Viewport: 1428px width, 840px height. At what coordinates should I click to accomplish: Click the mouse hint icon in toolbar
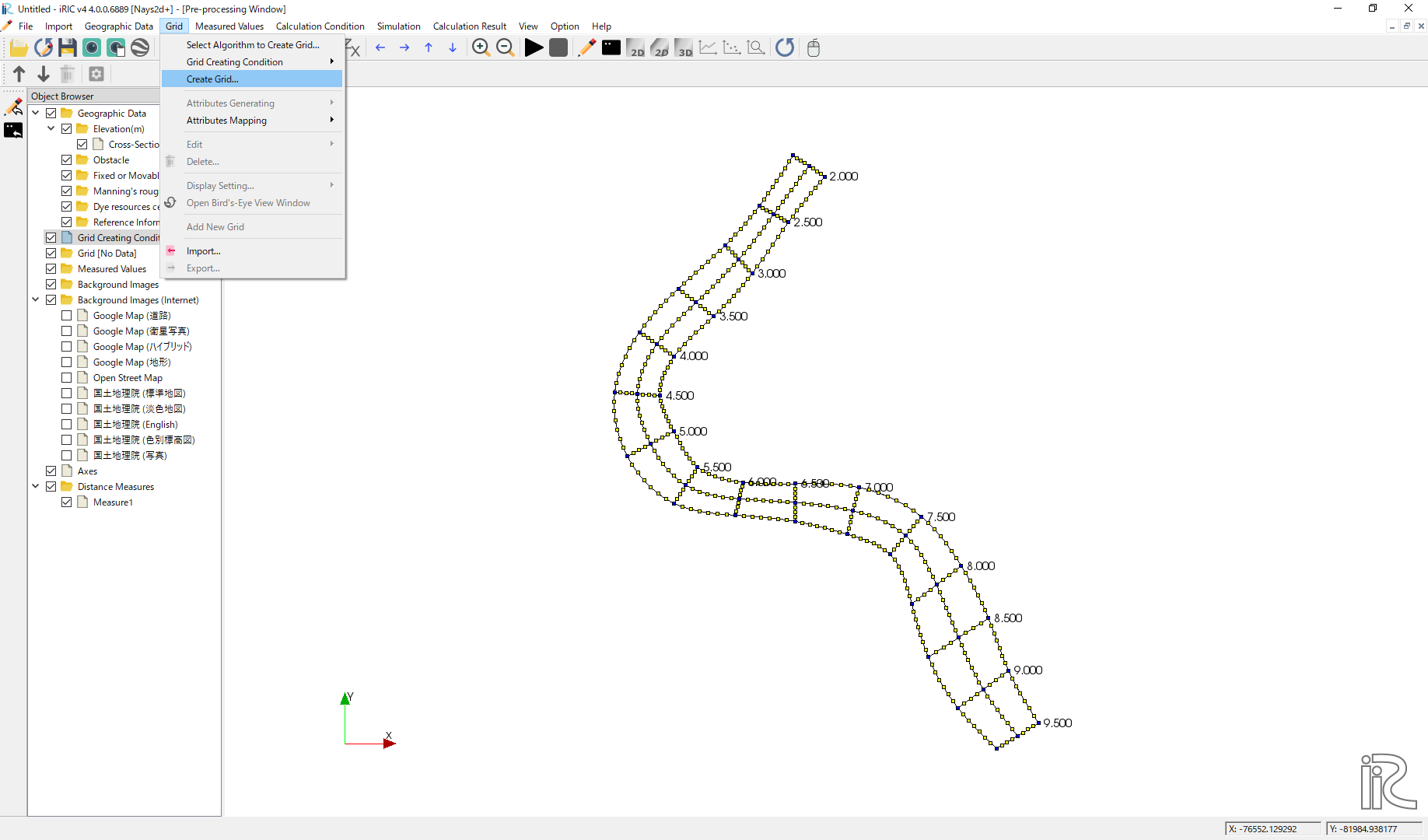pyautogui.click(x=814, y=48)
